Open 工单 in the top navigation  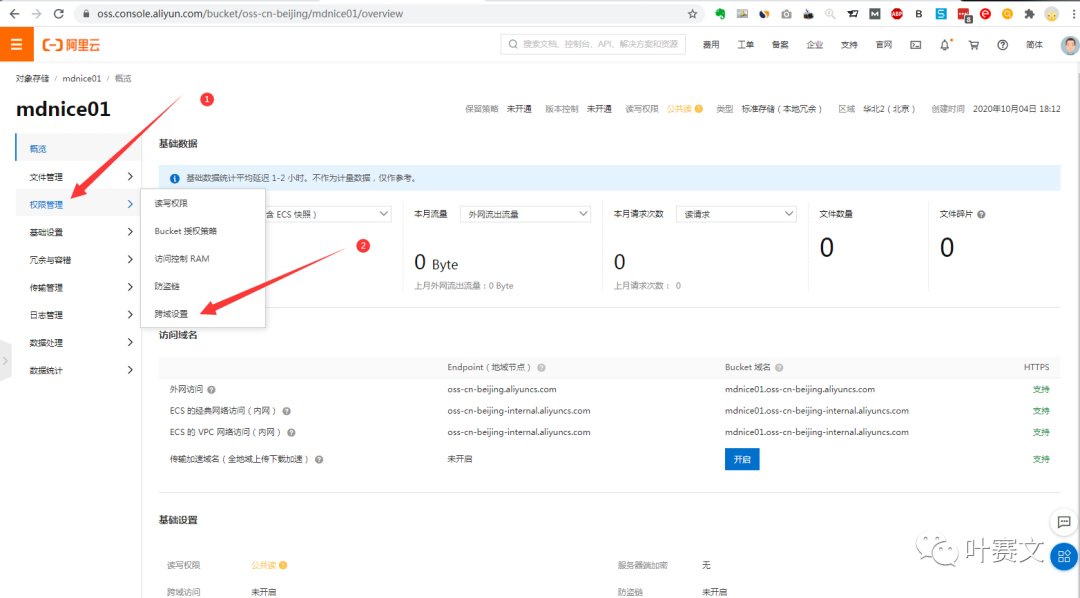click(745, 45)
